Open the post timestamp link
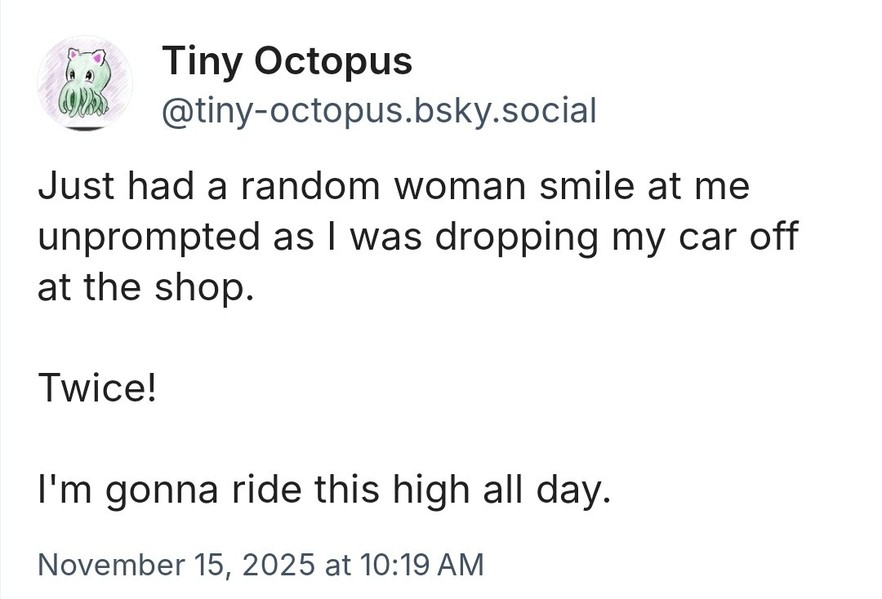The image size is (882, 599). point(260,564)
